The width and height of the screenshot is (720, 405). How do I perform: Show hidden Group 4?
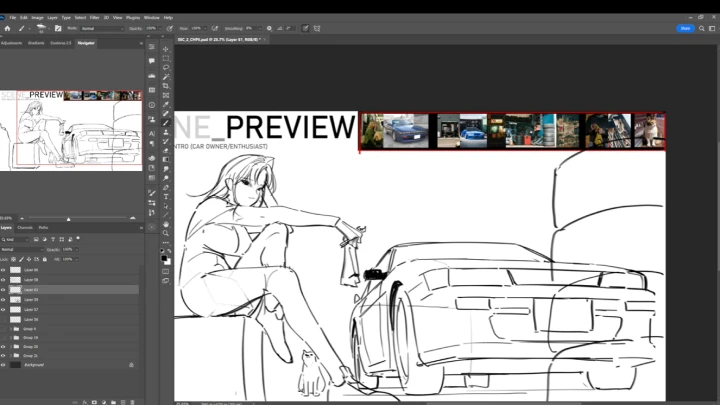tap(3, 329)
